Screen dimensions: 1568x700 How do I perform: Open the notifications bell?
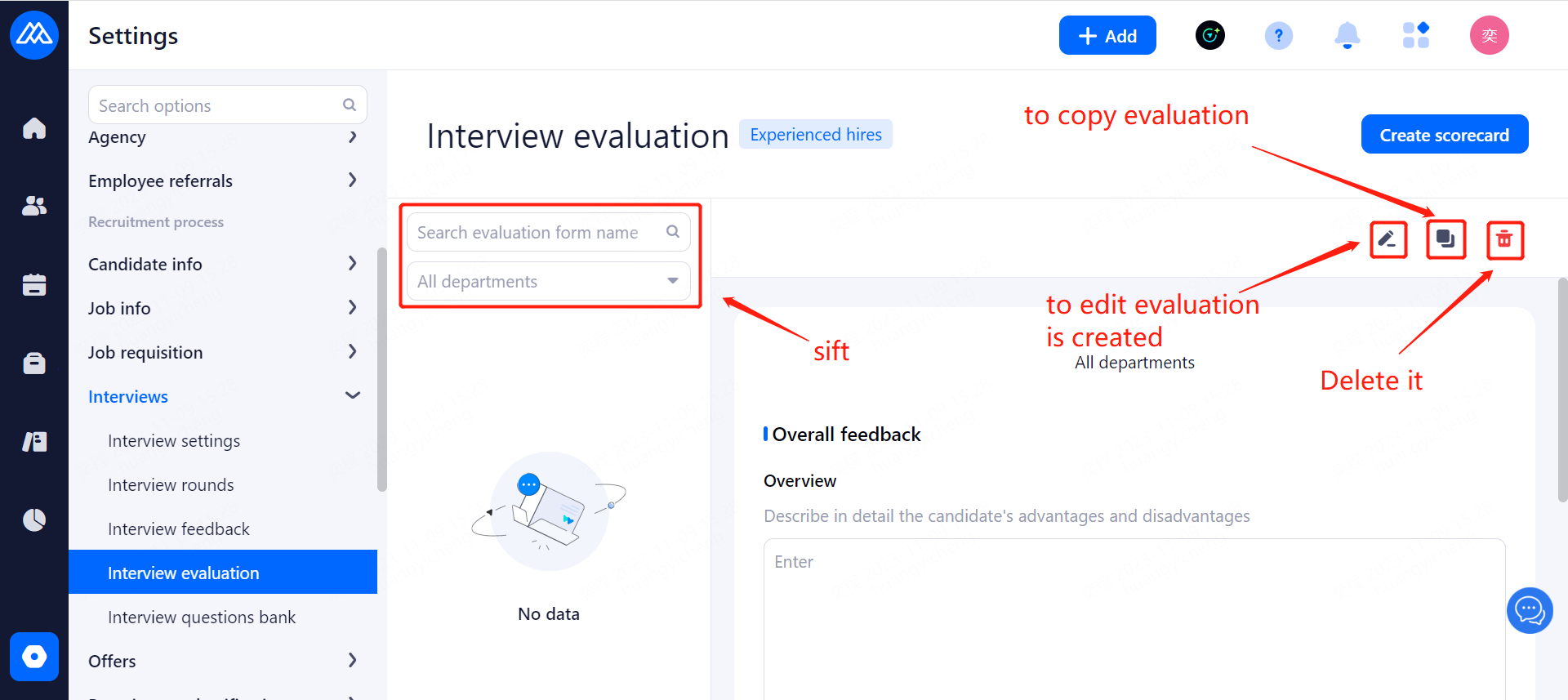coord(1347,36)
